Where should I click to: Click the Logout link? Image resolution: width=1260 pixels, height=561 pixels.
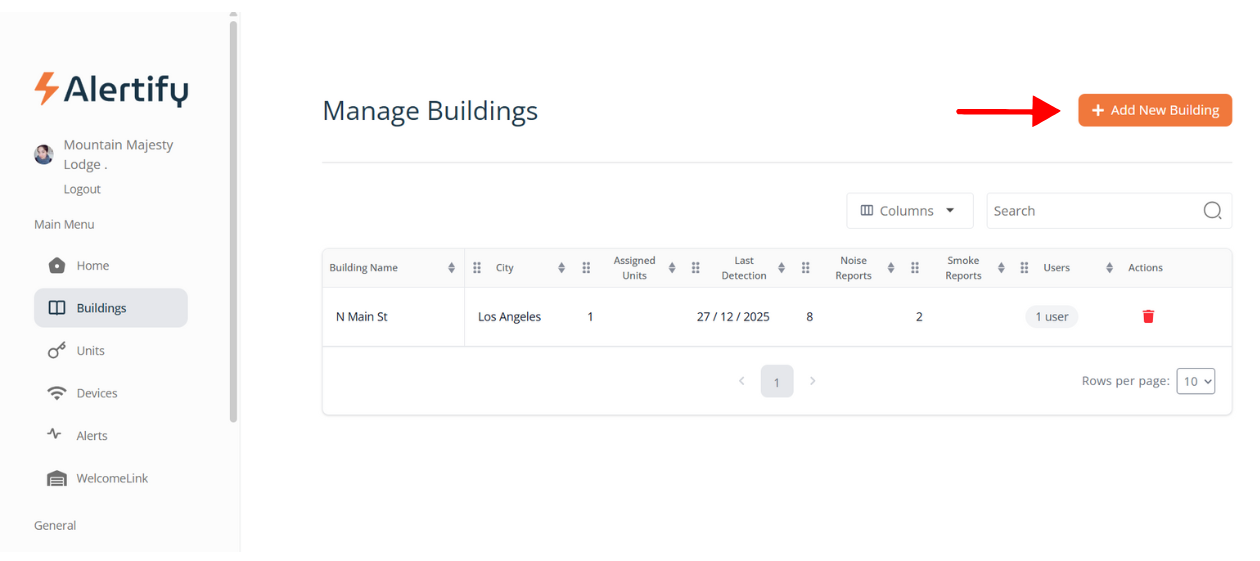tap(82, 189)
